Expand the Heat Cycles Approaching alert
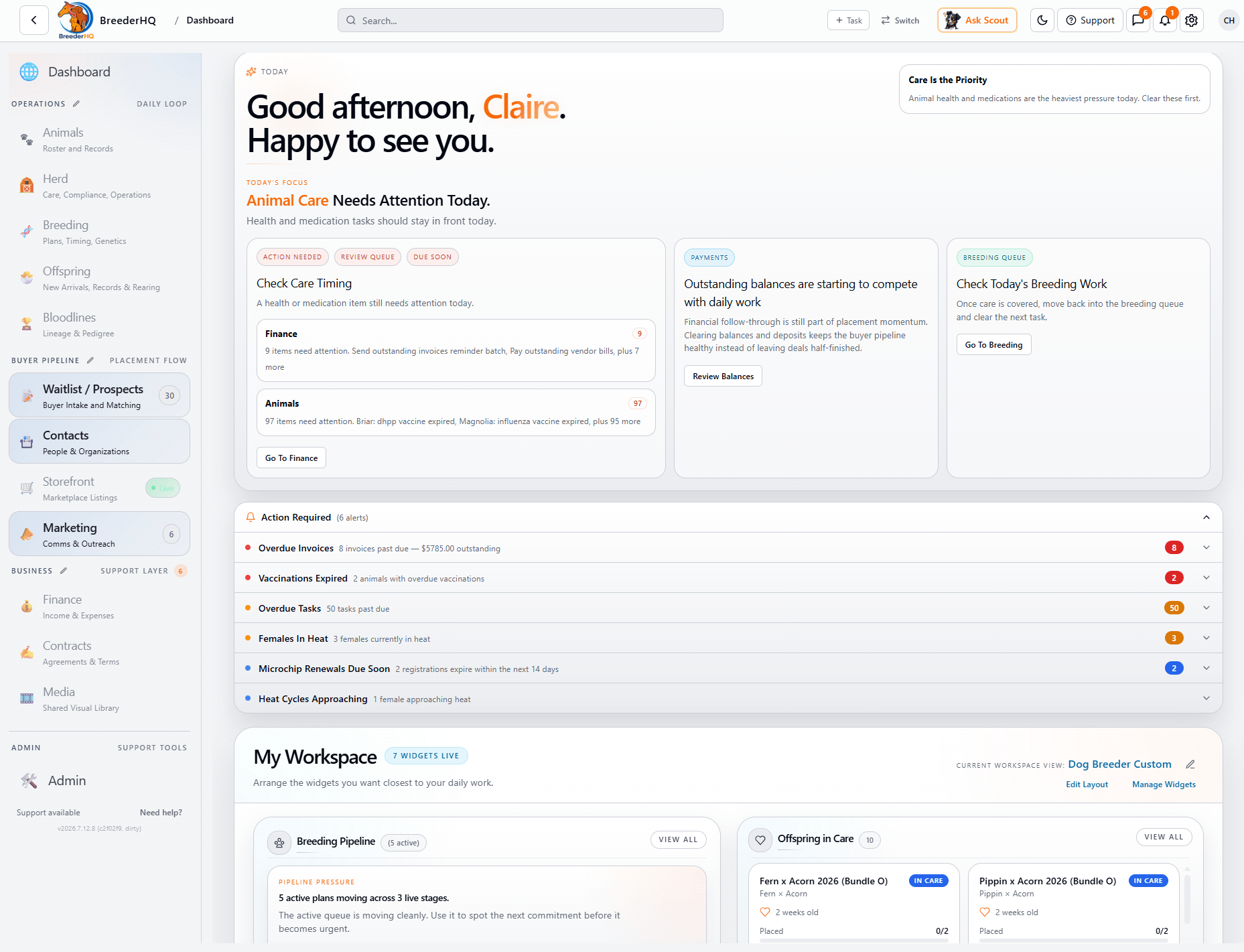Viewport: 1244px width, 952px height. (x=1206, y=698)
